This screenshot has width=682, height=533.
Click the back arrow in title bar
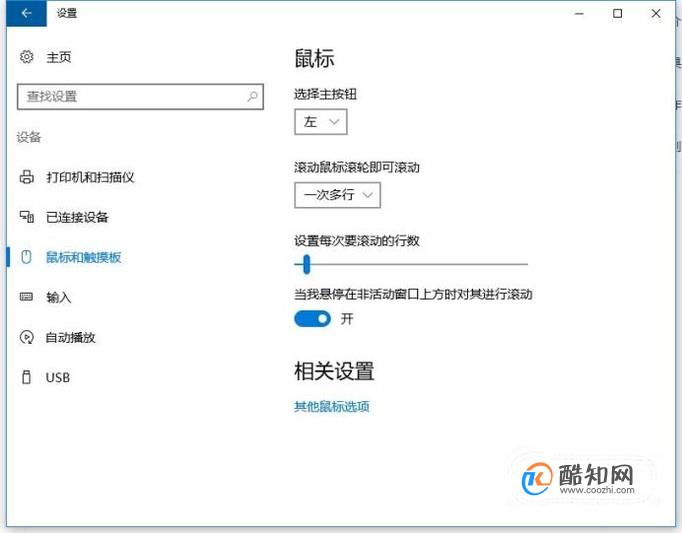click(x=26, y=13)
